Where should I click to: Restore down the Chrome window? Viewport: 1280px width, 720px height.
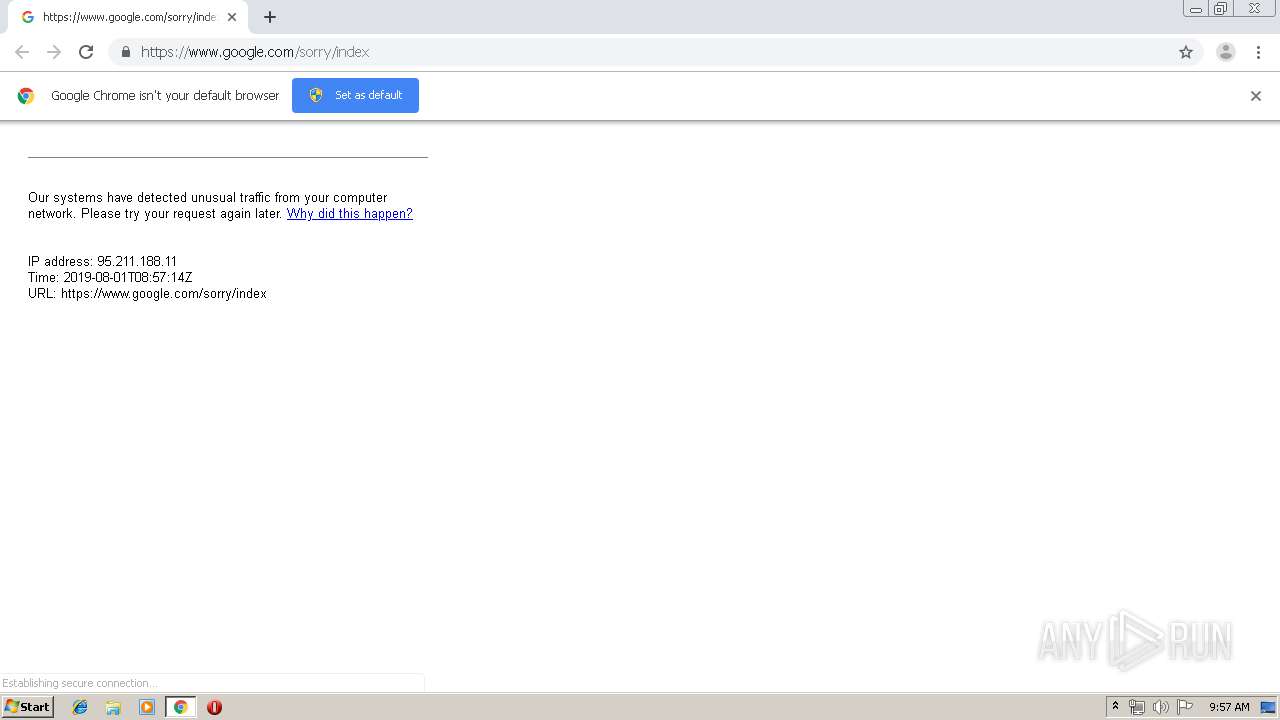pos(1221,9)
